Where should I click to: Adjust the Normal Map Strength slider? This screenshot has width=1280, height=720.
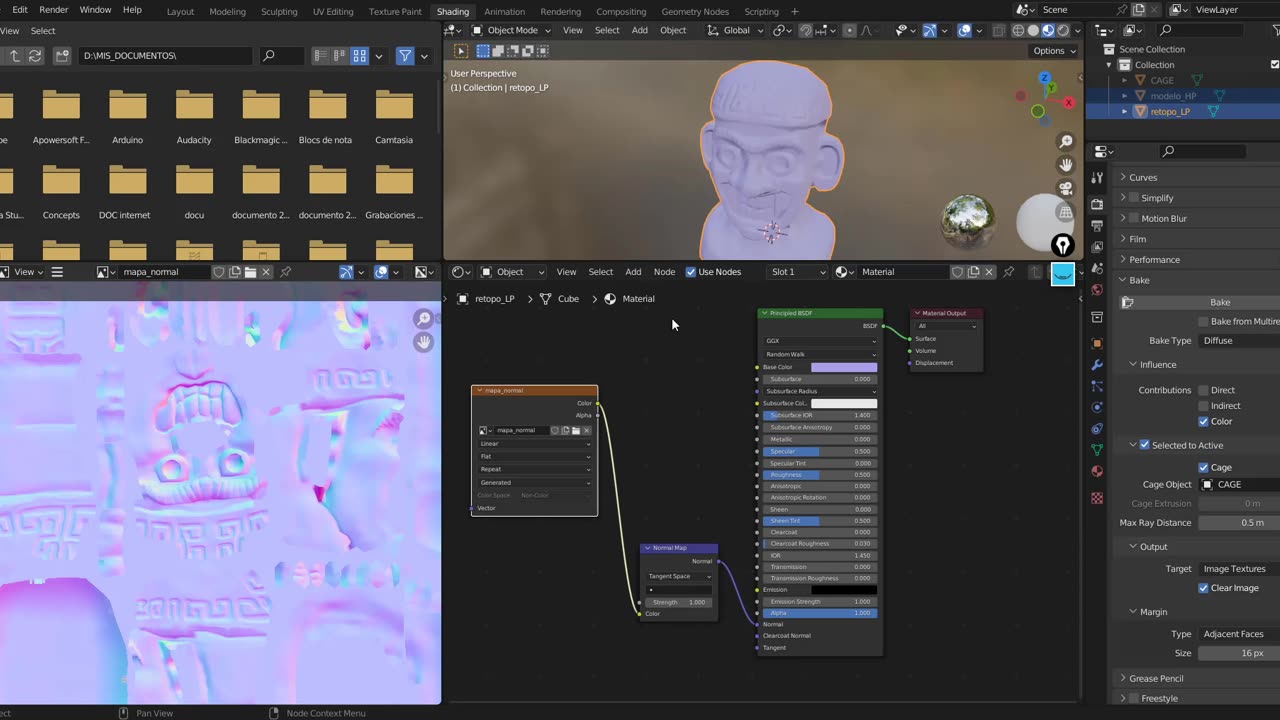(x=679, y=602)
